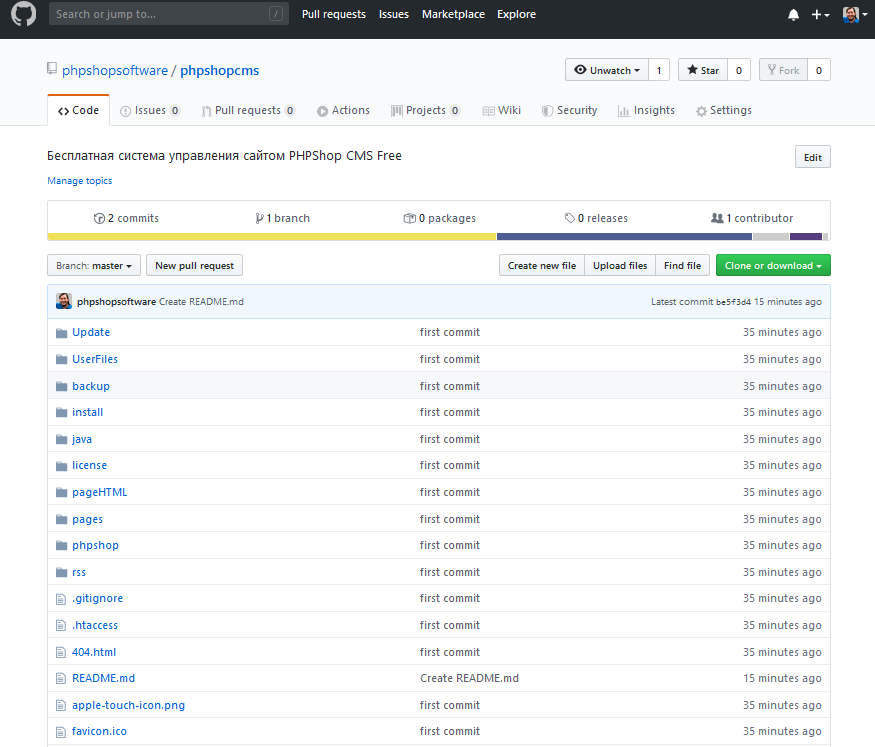Click the pageHTML folder icon
This screenshot has height=747, width=875.
[61, 493]
